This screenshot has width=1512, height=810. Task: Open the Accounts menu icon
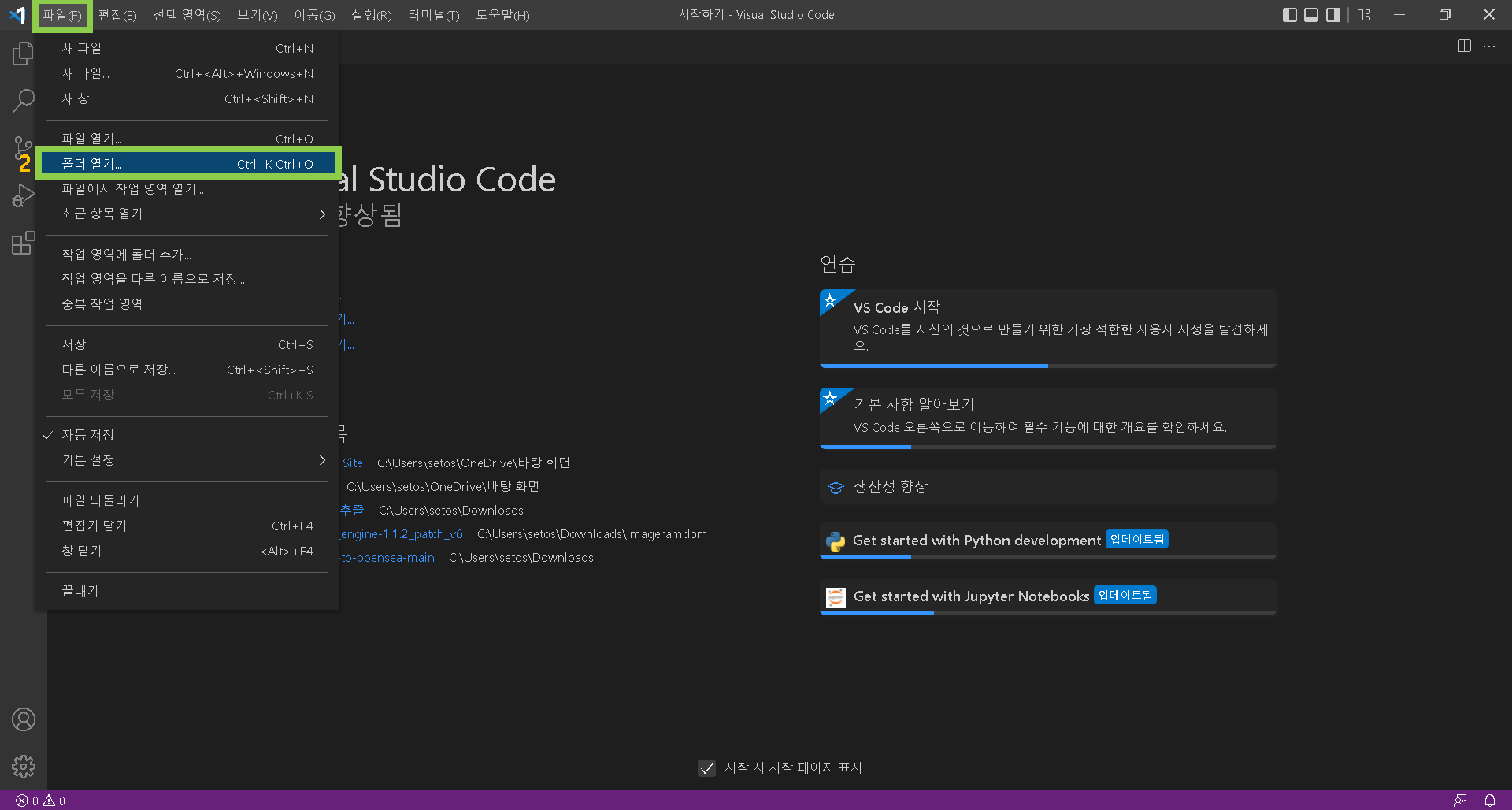[x=24, y=719]
